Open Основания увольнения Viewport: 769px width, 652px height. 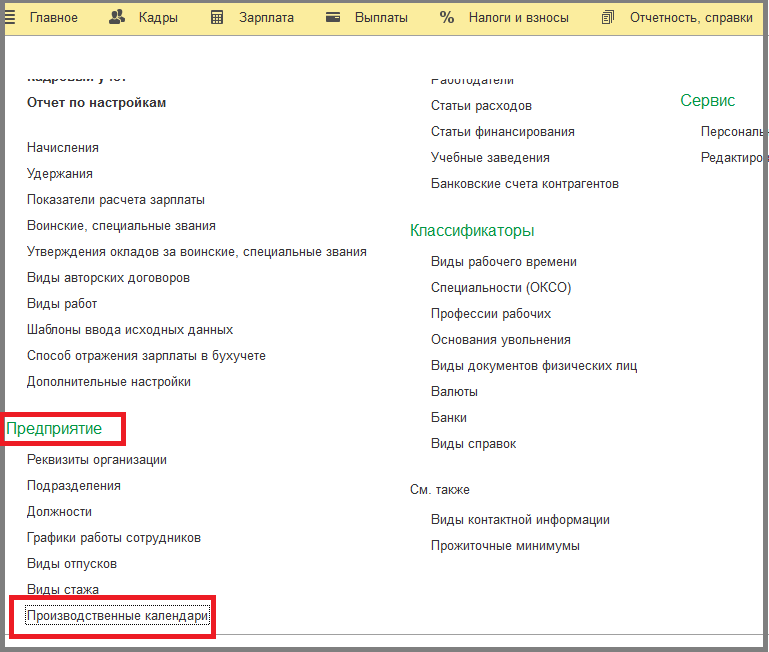(x=501, y=340)
